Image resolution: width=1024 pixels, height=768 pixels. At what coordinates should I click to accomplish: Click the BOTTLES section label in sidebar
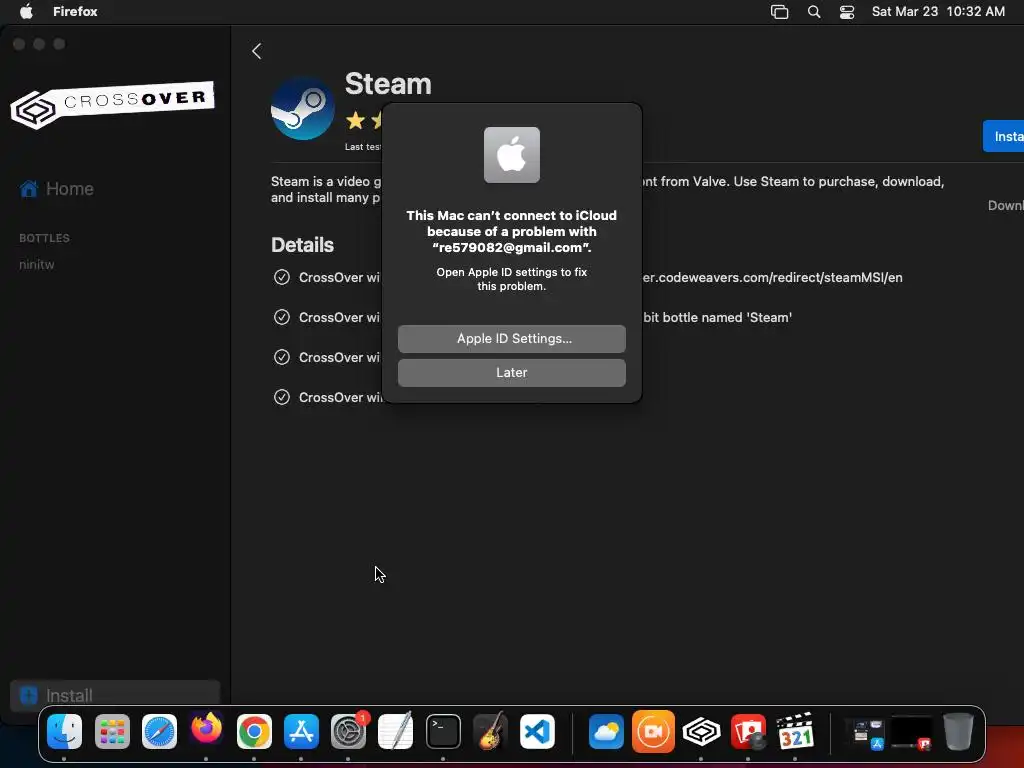click(44, 238)
